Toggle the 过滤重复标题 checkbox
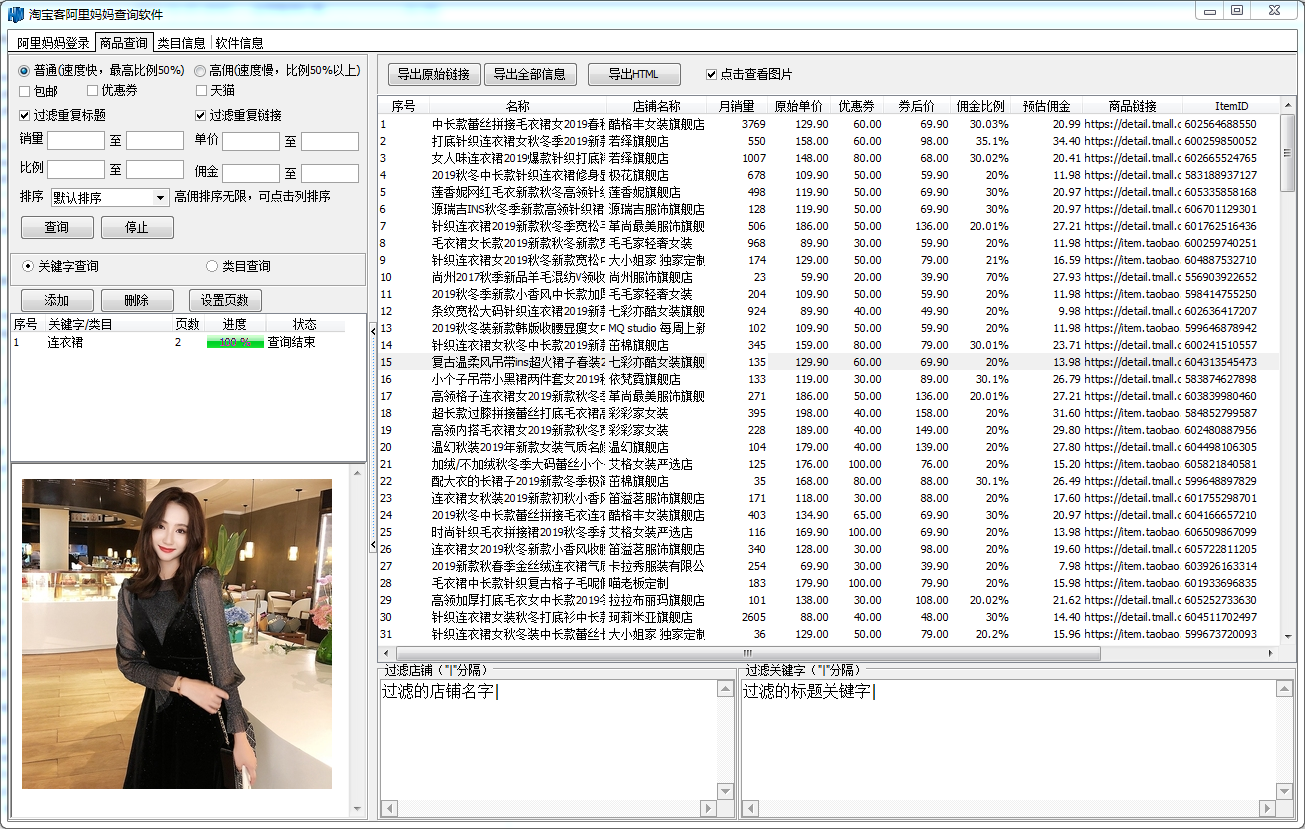1305x829 pixels. click(x=25, y=115)
